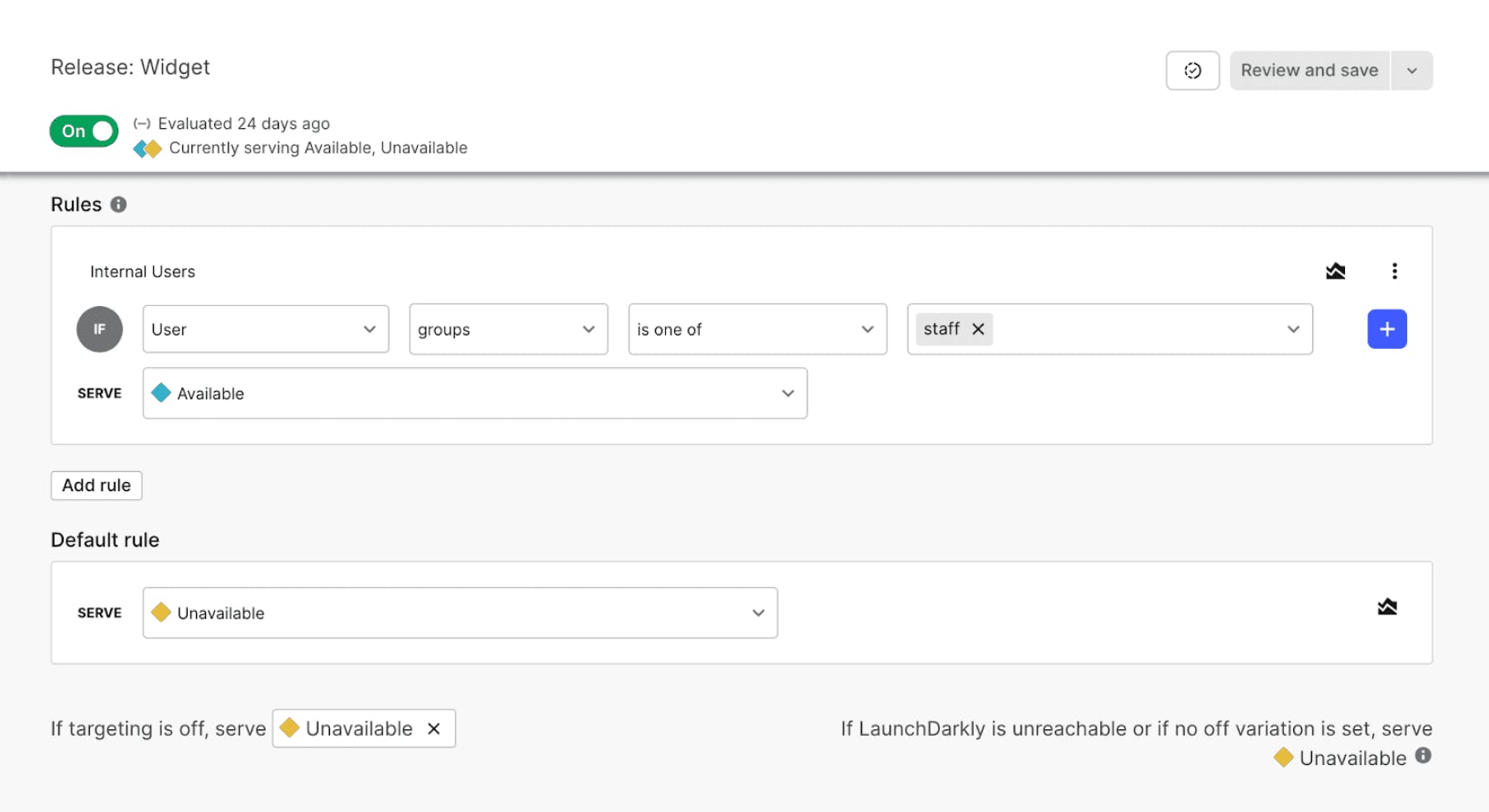This screenshot has width=1489, height=812.
Task: Click the Add rule button
Action: tap(96, 485)
